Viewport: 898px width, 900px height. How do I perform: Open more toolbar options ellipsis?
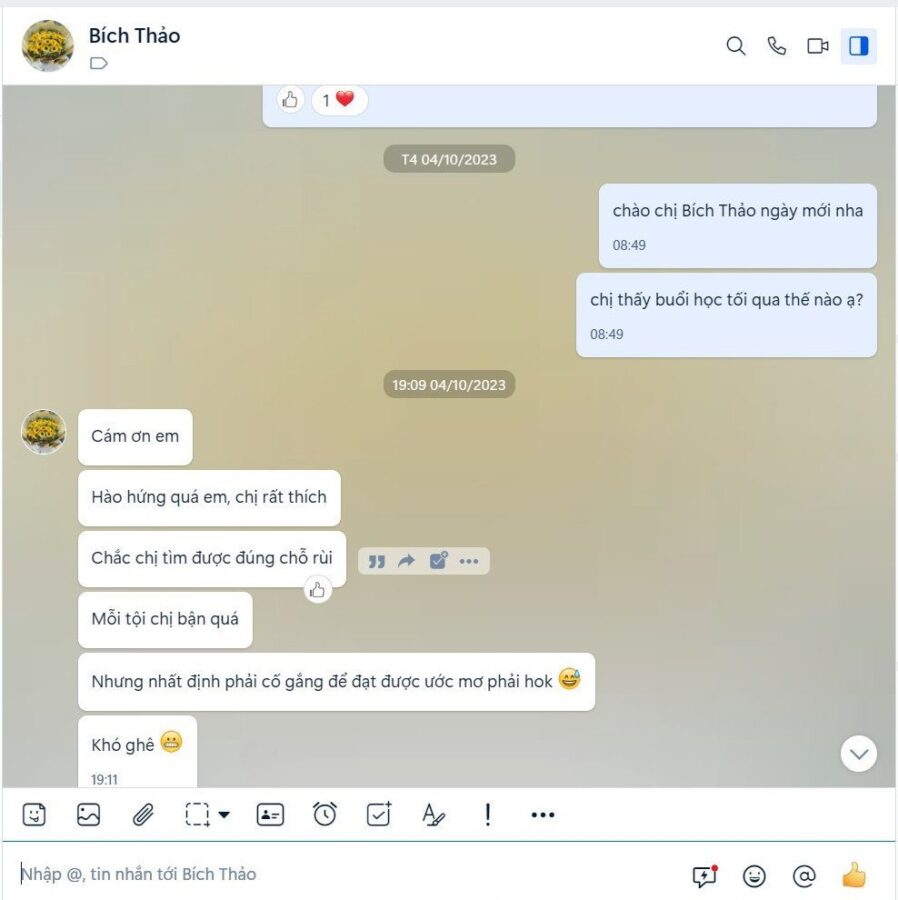(x=543, y=814)
